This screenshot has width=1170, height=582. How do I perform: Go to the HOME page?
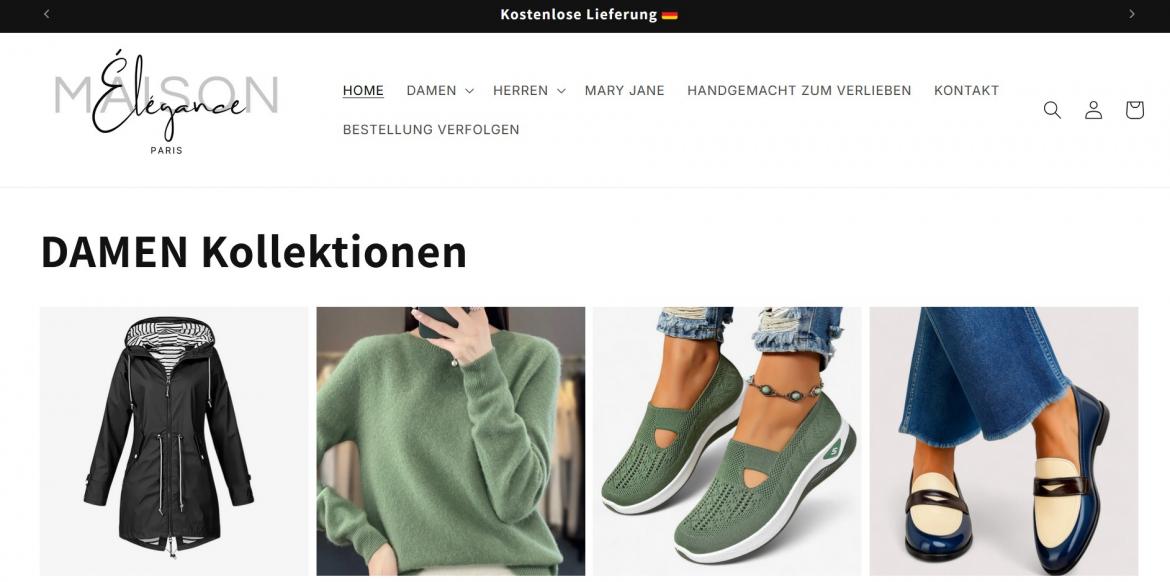363,90
